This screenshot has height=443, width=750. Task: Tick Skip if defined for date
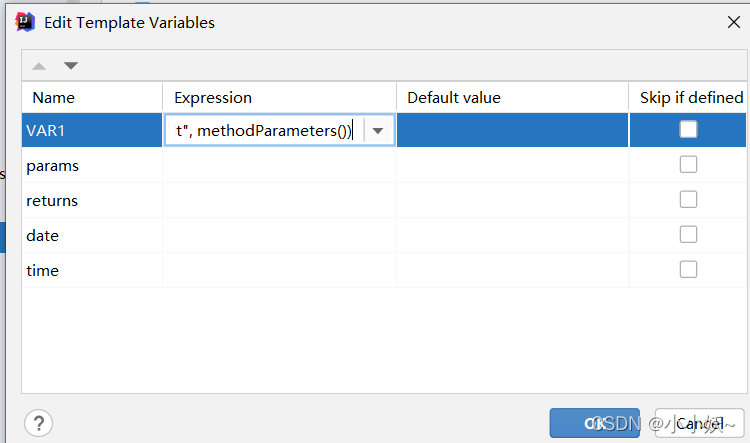(x=688, y=235)
